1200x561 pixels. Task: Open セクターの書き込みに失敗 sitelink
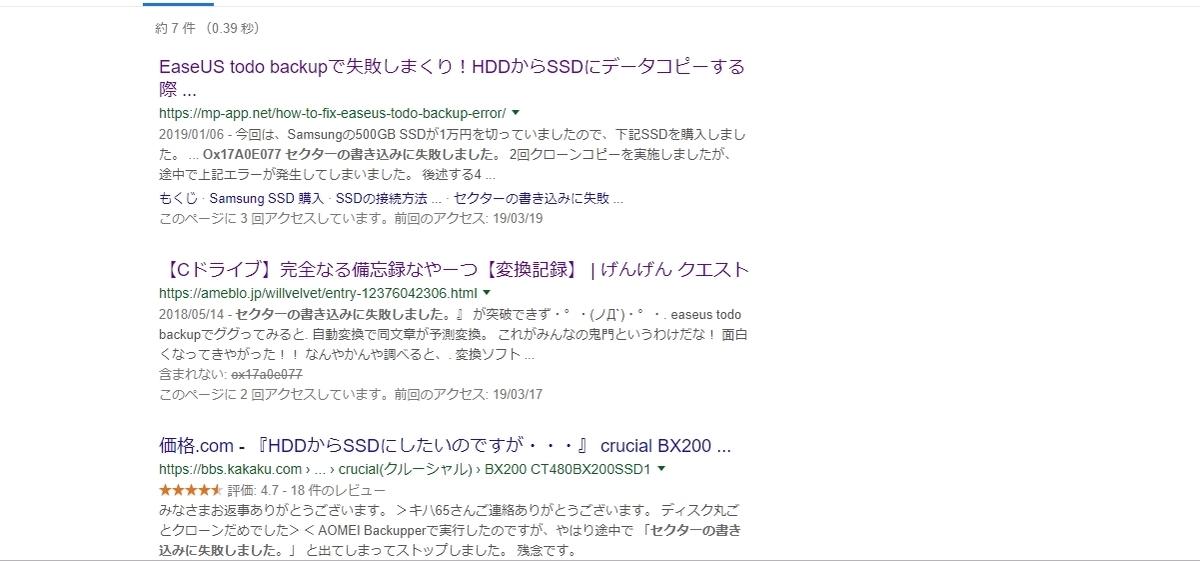click(539, 198)
